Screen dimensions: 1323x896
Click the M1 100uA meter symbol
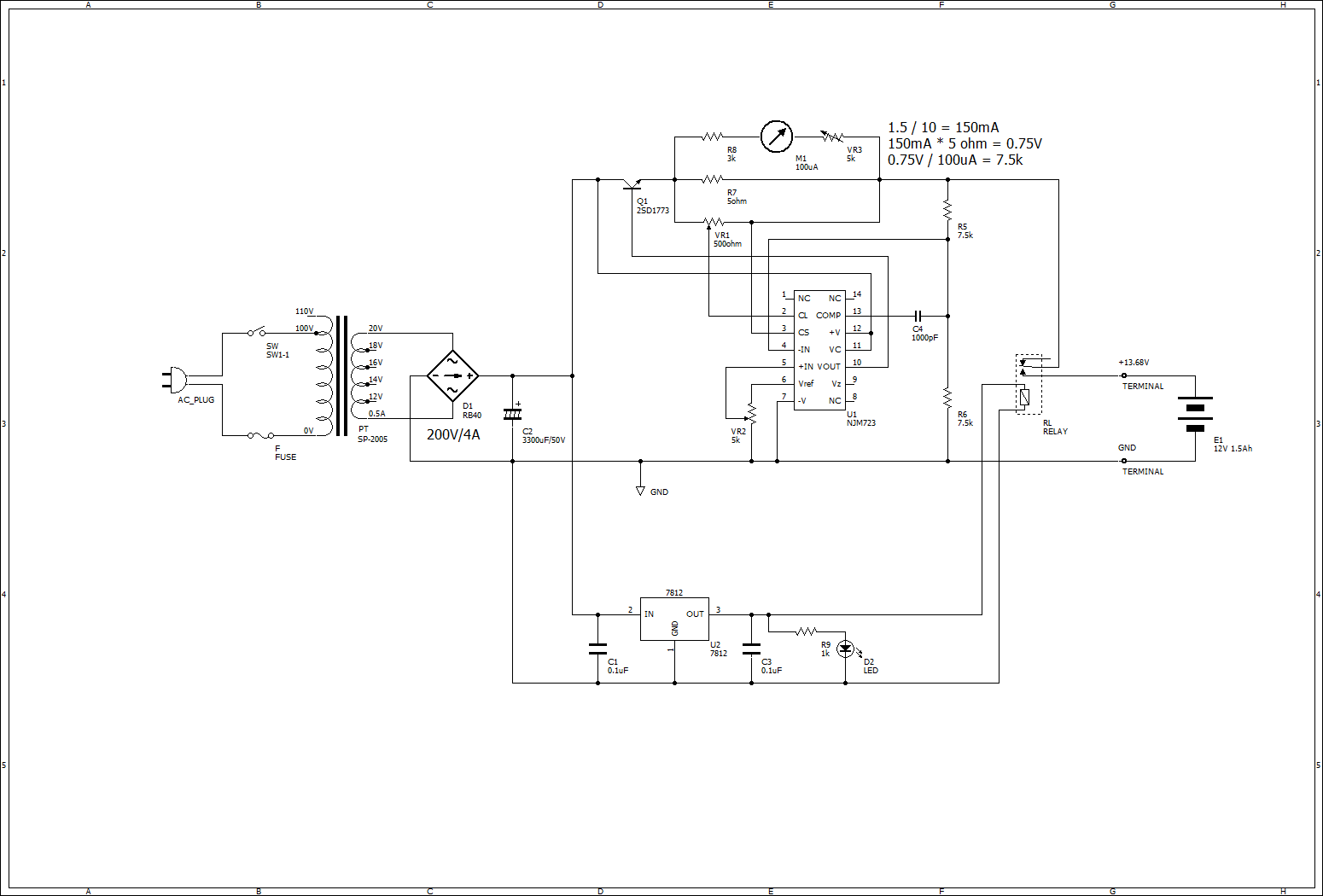tap(775, 135)
